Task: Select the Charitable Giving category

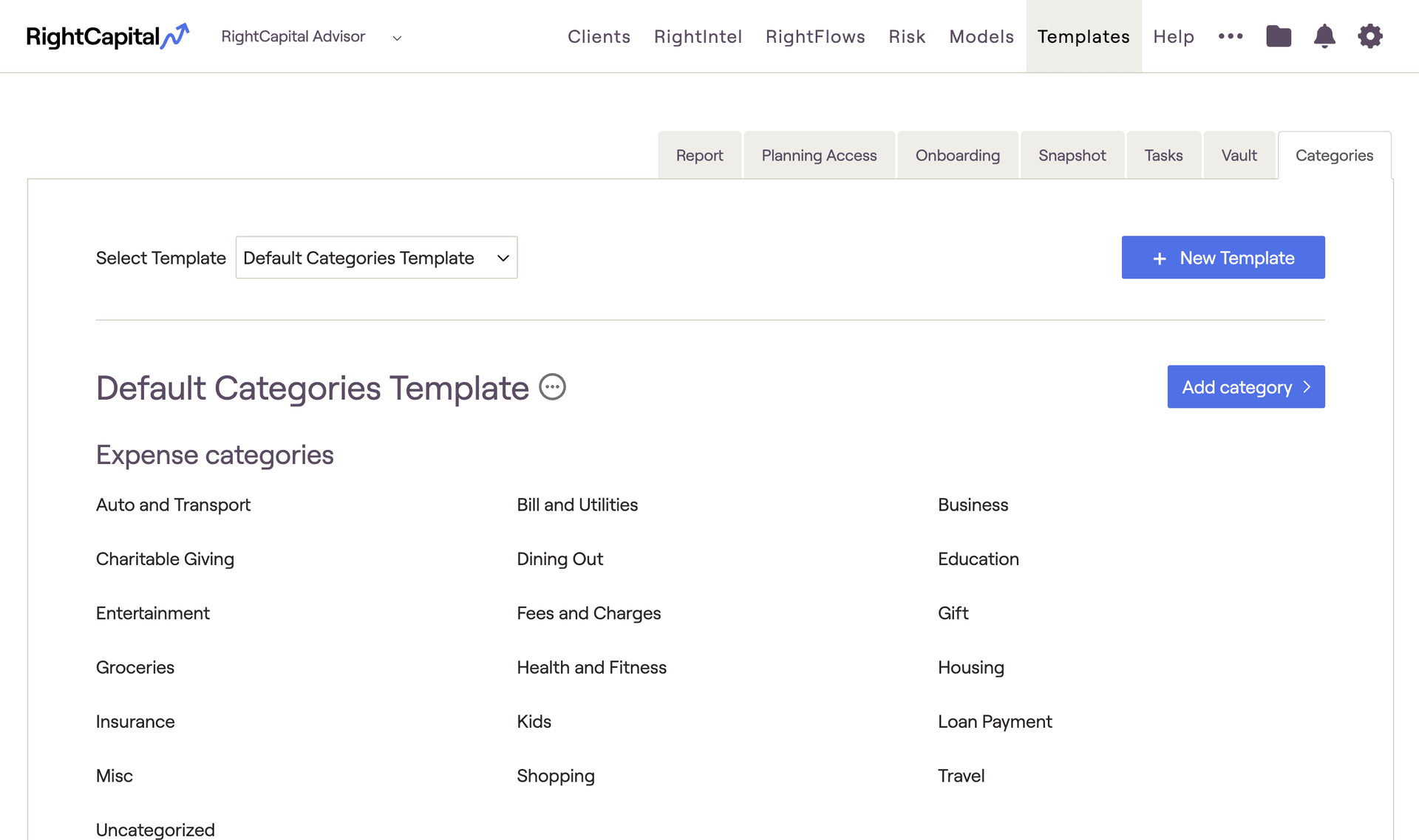Action: point(165,559)
